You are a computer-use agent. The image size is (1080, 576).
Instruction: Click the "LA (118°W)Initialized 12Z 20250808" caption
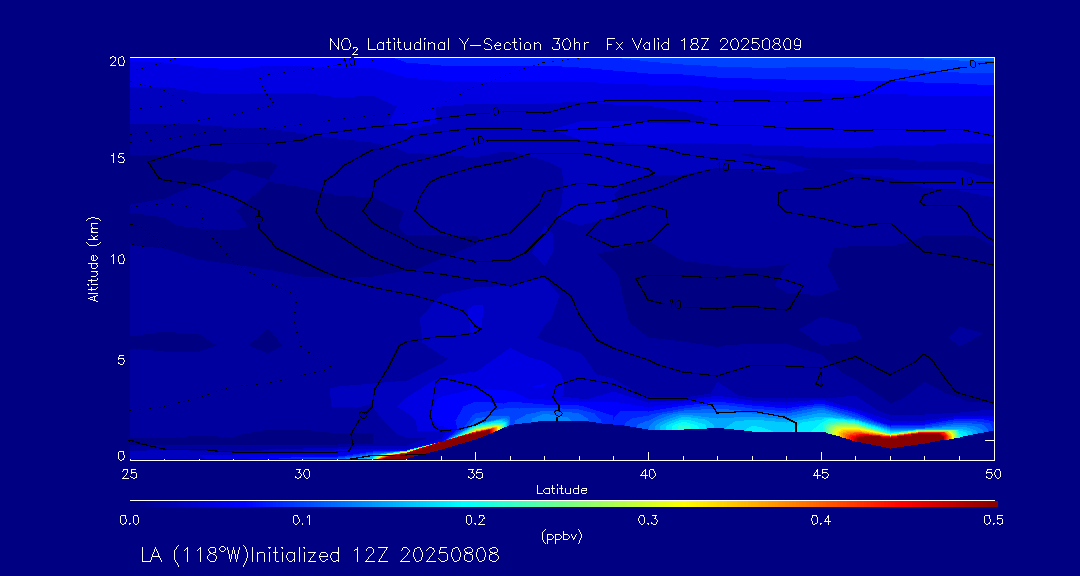pos(320,555)
